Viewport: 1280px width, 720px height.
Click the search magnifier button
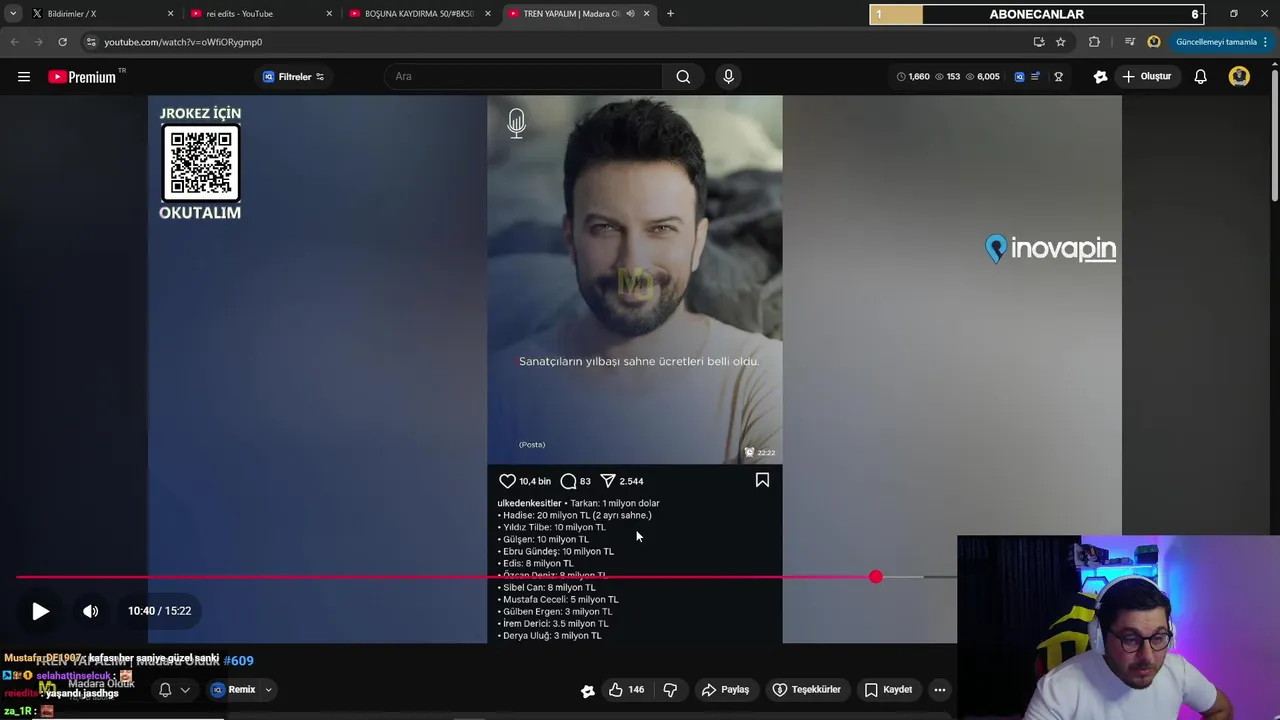683,76
